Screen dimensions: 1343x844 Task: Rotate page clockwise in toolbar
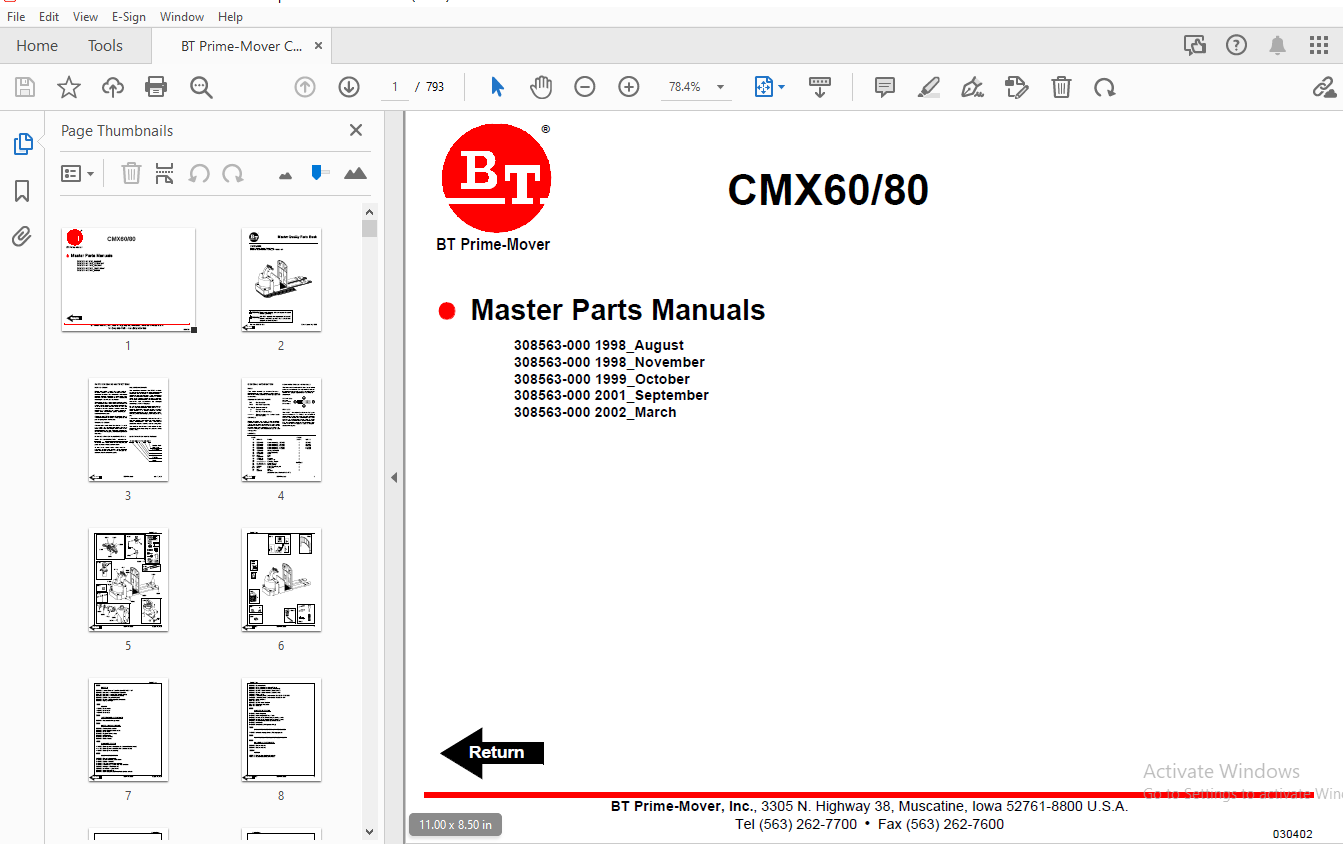1105,88
